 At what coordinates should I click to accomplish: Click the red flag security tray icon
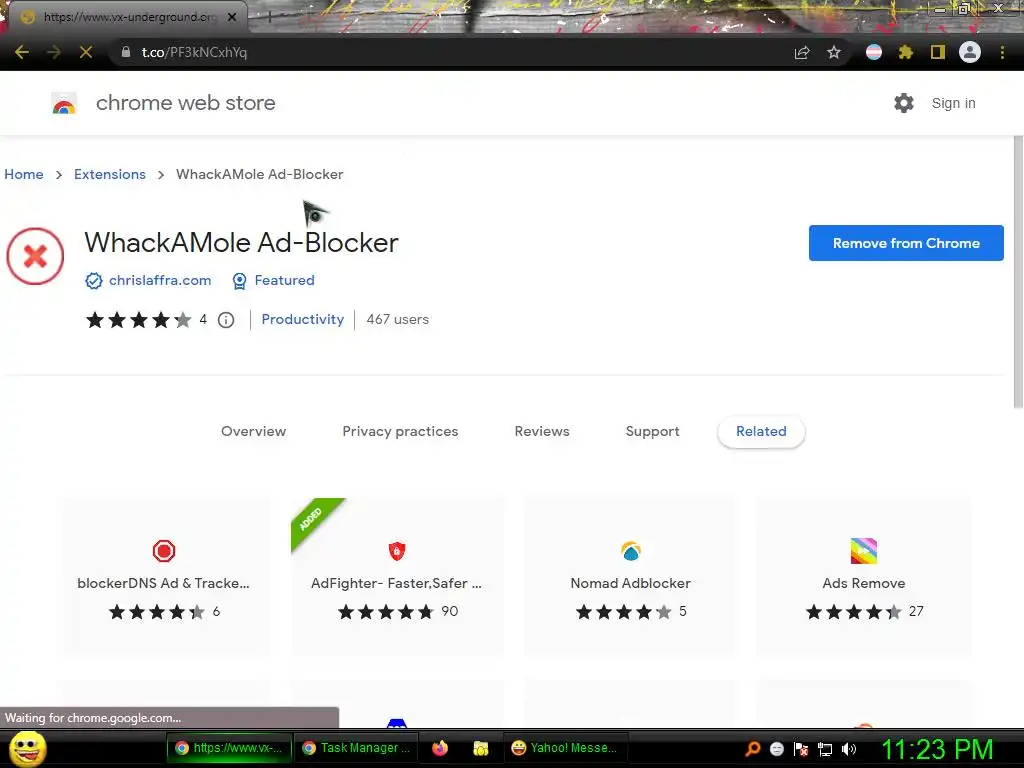click(x=801, y=749)
